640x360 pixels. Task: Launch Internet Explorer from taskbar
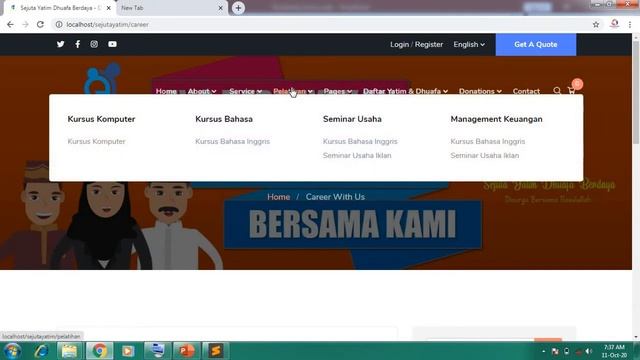point(41,351)
